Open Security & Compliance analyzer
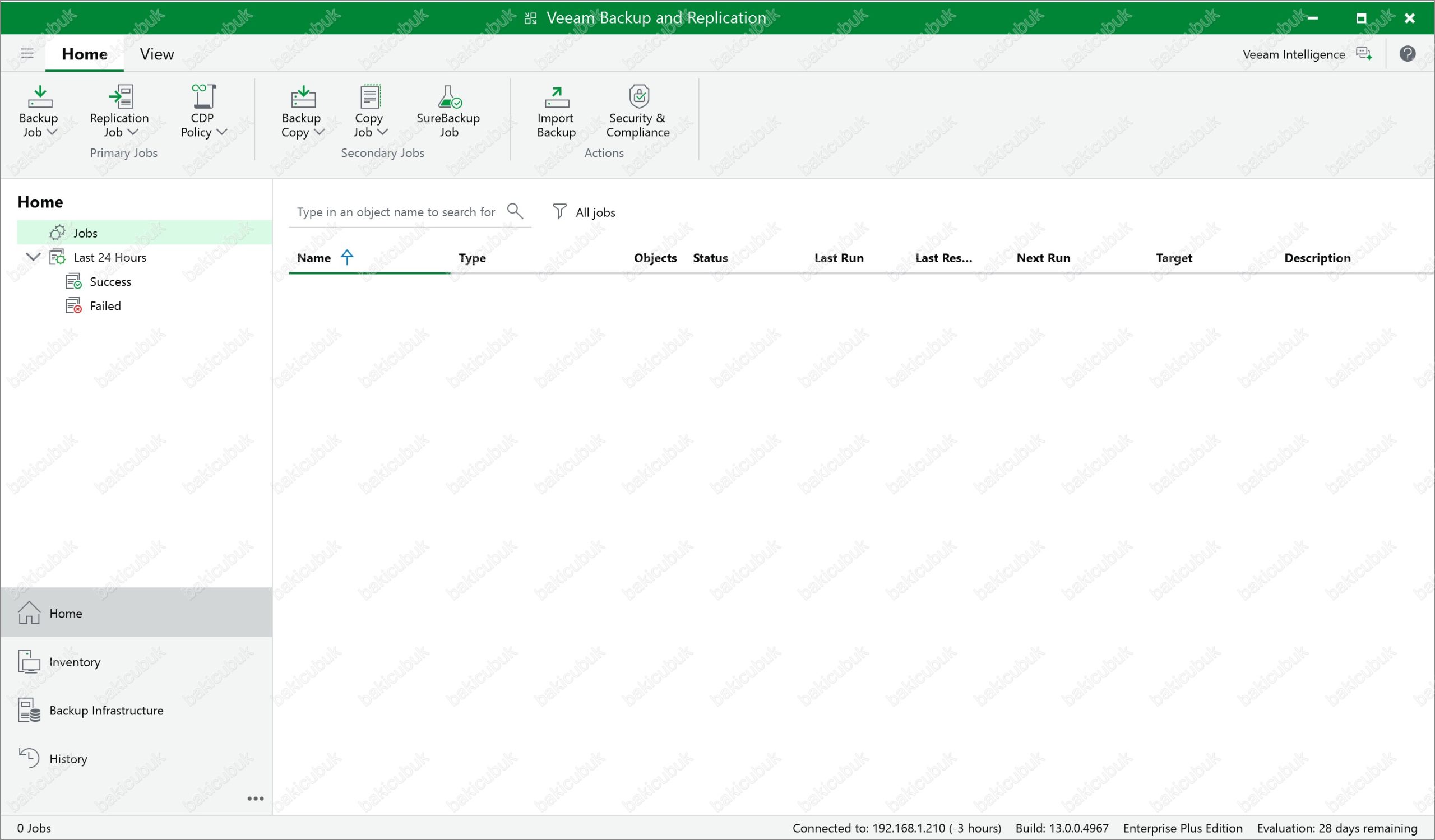This screenshot has width=1435, height=840. (x=638, y=112)
